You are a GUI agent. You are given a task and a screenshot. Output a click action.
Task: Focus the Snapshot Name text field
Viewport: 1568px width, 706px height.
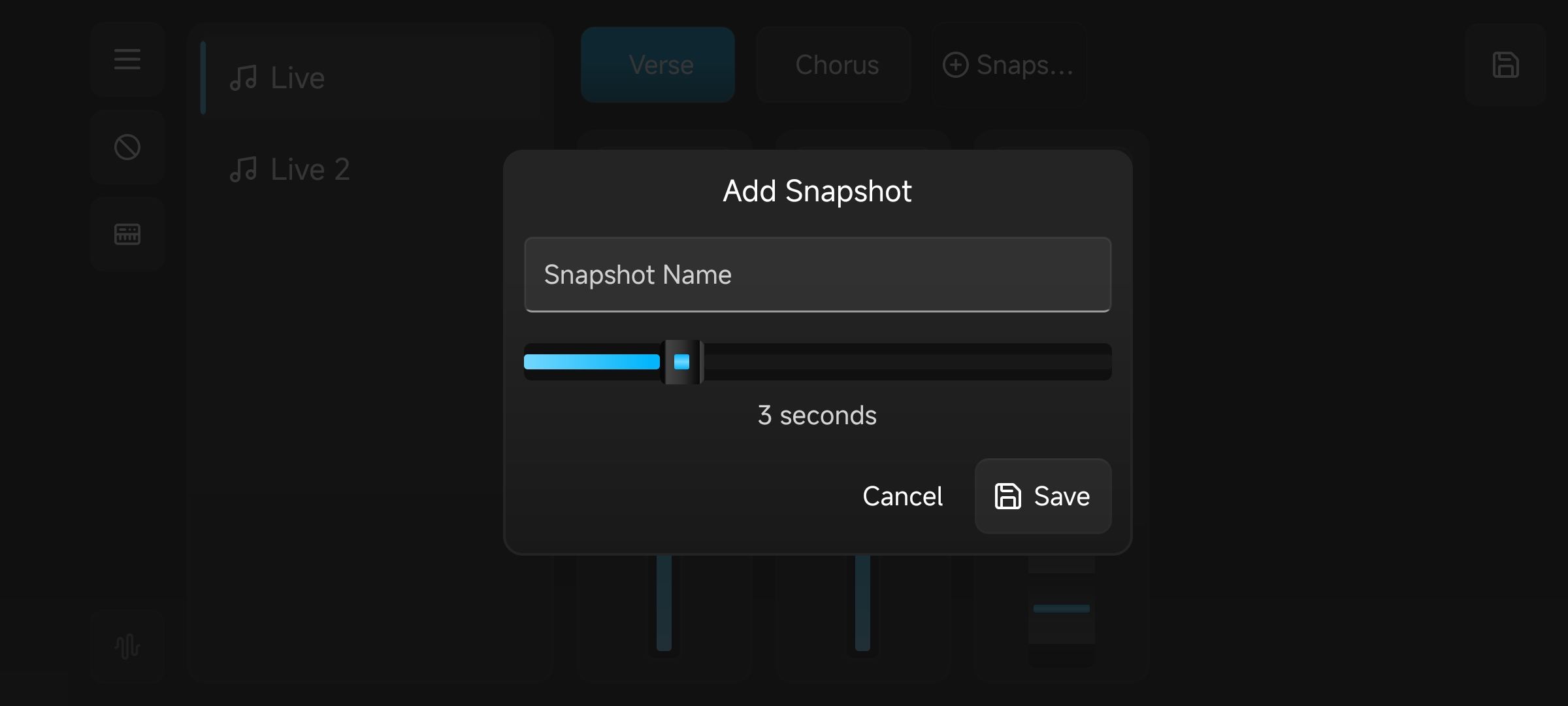coord(817,275)
